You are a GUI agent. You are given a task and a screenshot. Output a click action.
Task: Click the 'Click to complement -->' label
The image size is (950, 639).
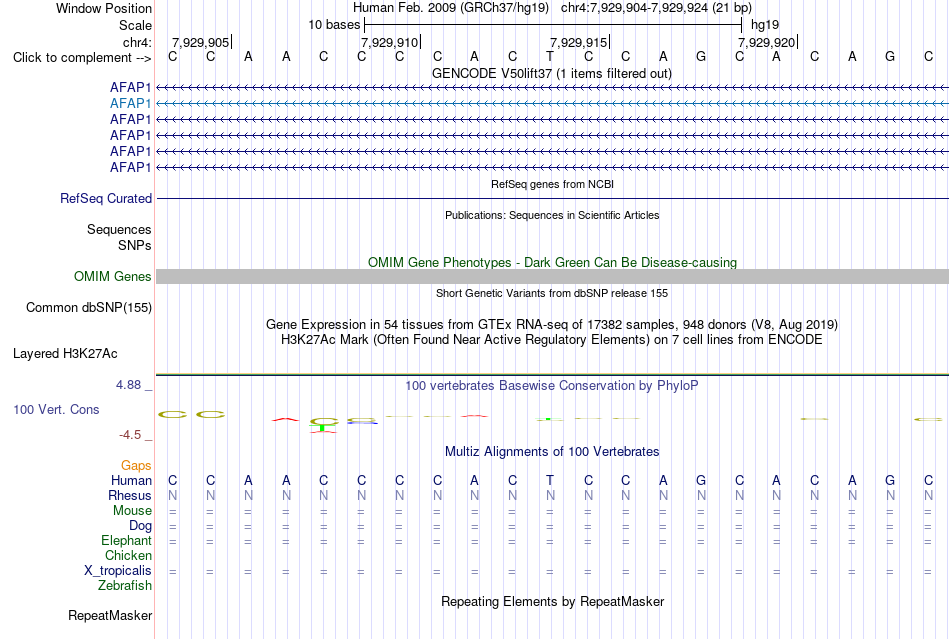click(x=82, y=58)
